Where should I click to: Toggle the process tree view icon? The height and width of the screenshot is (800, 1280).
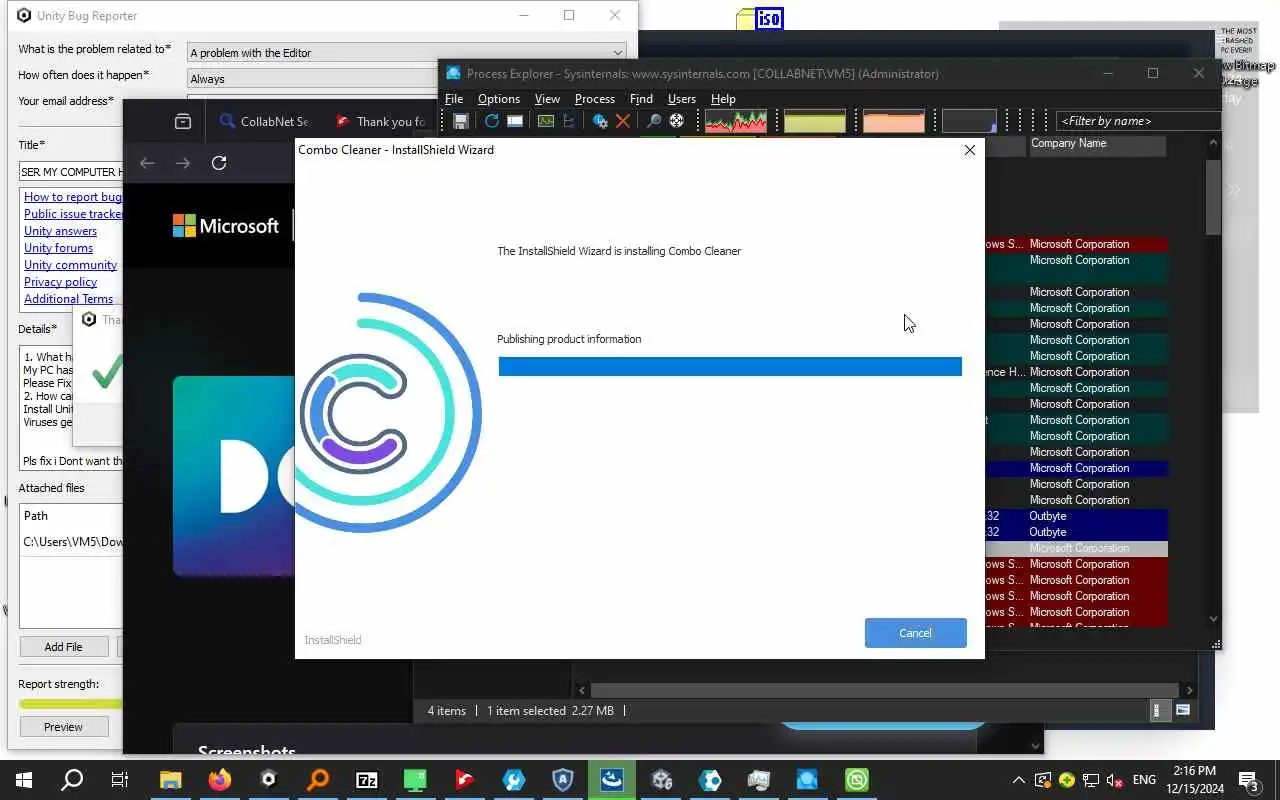click(569, 121)
